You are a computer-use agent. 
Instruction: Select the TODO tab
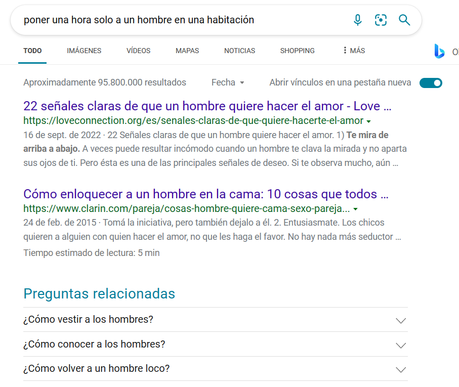32,51
